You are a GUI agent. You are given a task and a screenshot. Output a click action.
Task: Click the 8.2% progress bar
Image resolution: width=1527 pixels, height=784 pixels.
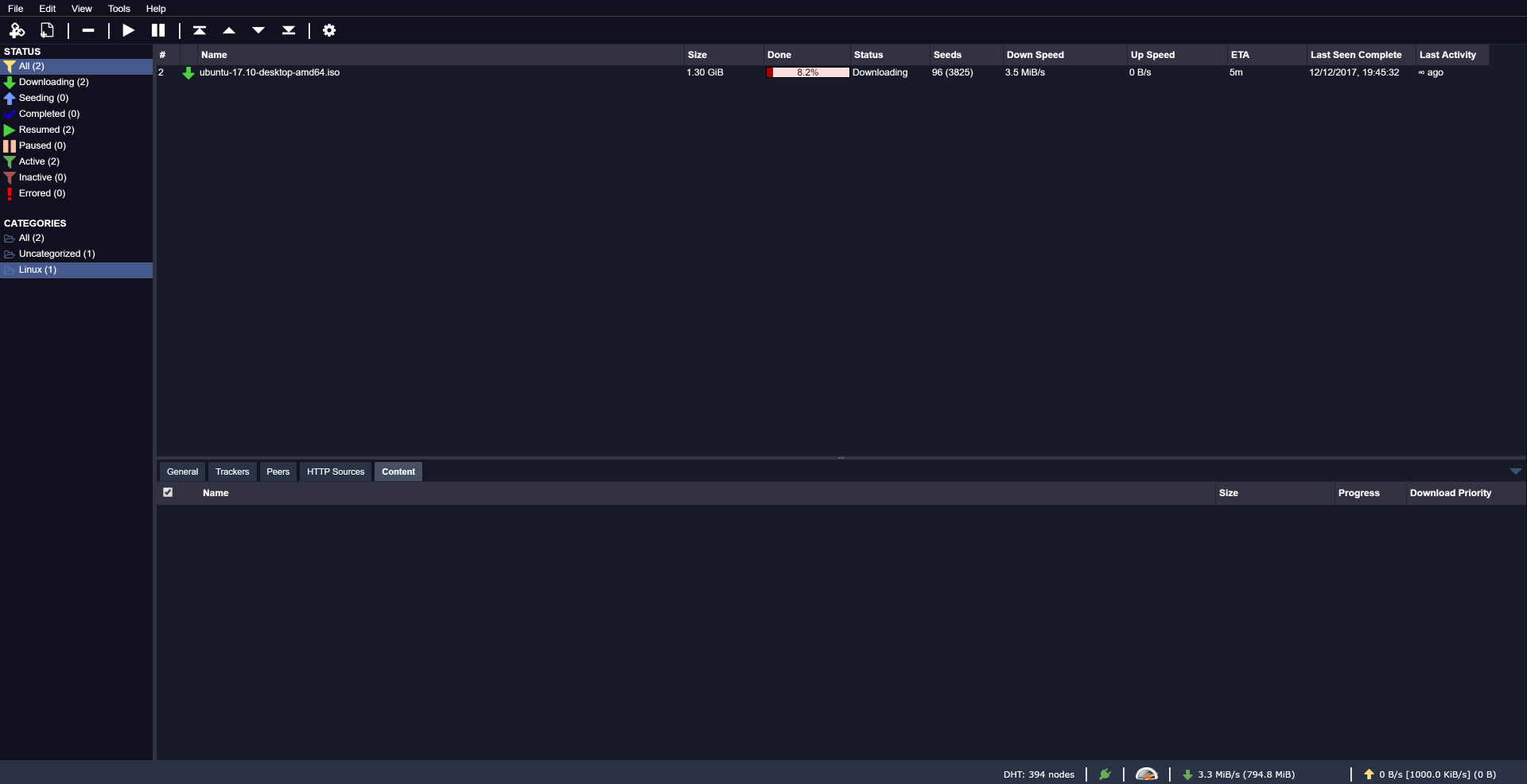806,72
